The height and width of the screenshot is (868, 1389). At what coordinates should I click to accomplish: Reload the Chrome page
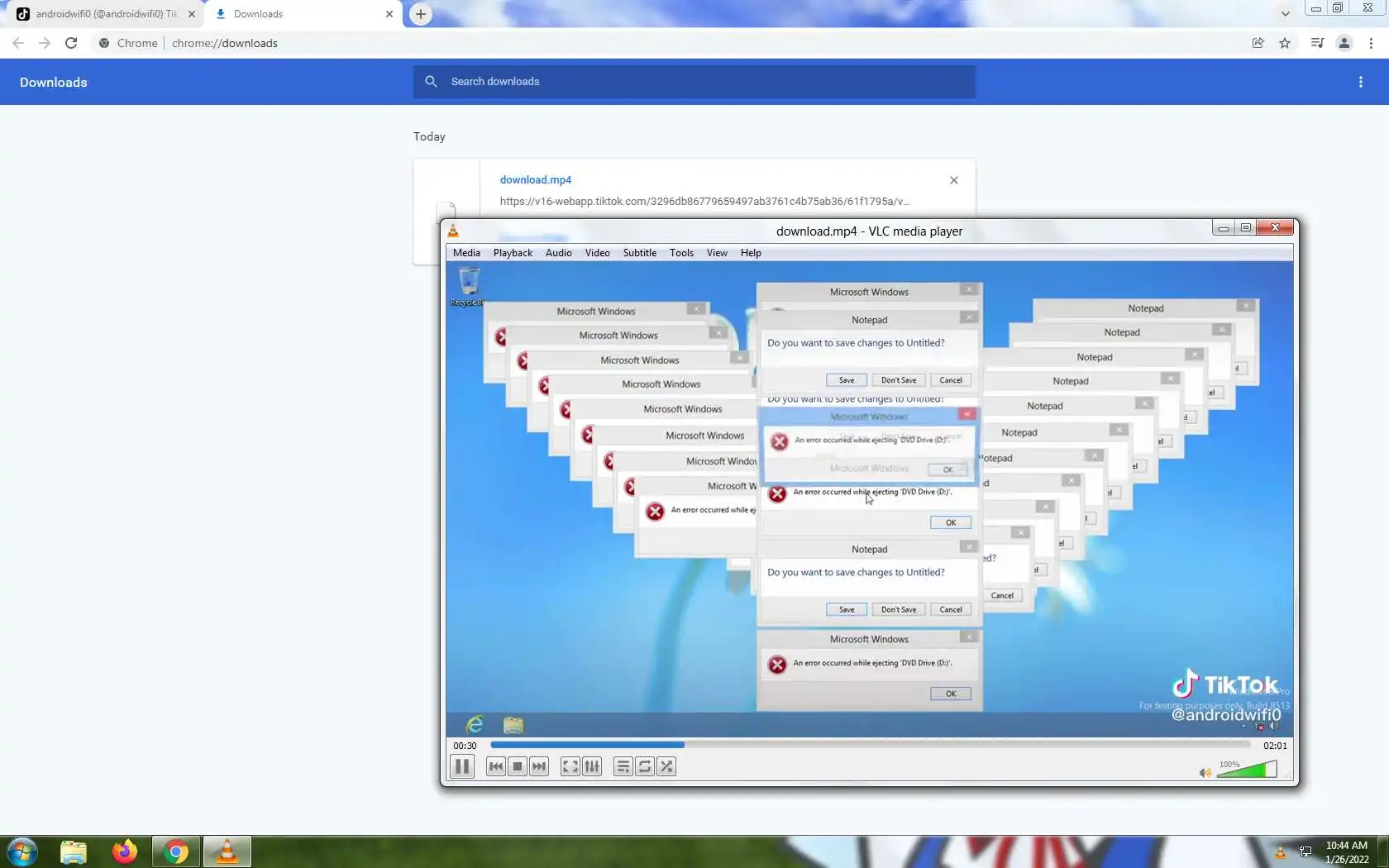tap(71, 43)
